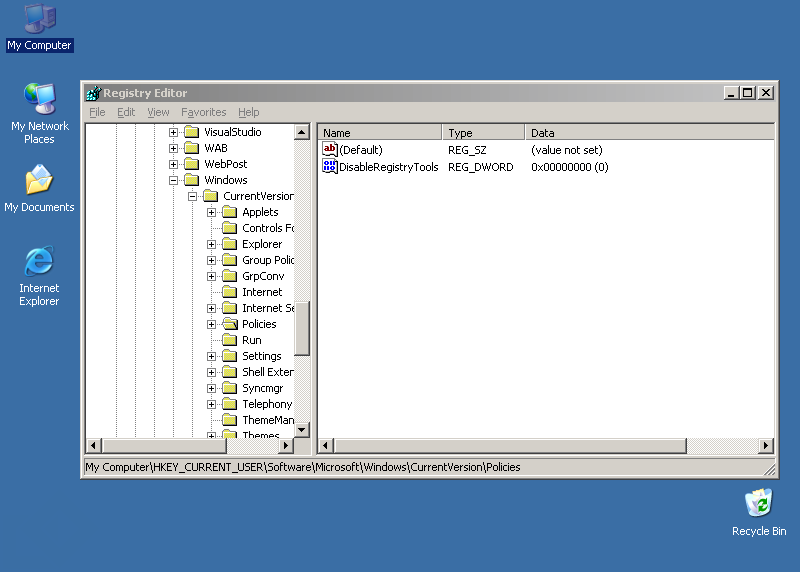This screenshot has width=800, height=572.
Task: Click the Applets folder icon
Action: [230, 212]
